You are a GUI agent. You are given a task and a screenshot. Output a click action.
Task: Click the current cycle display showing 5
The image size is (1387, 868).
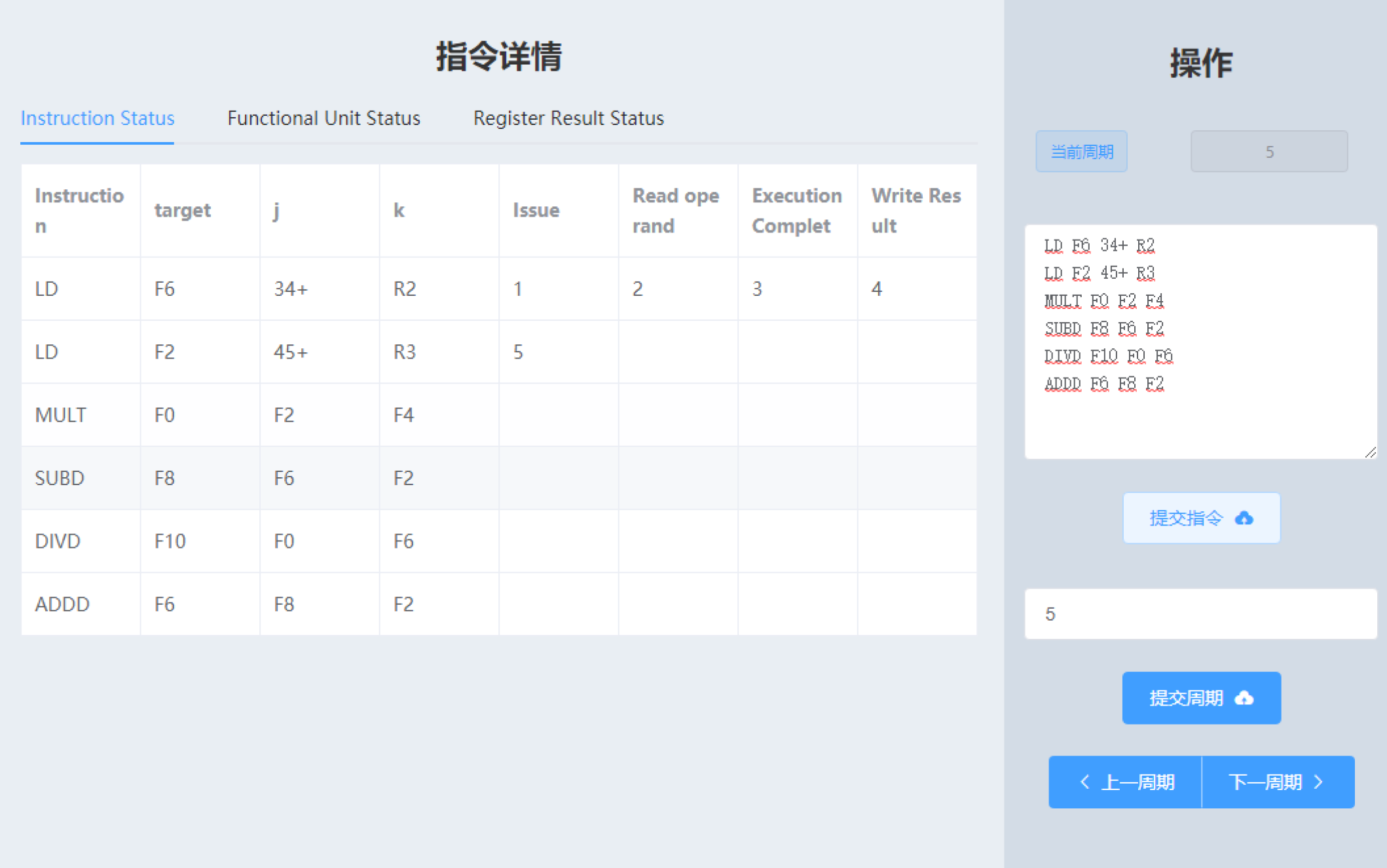(x=1270, y=151)
